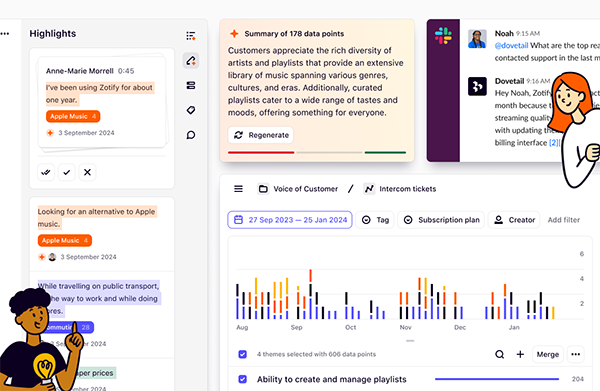This screenshot has width=600, height=391.
Task: Click the Summary of 178 data points heading
Action: (x=294, y=34)
